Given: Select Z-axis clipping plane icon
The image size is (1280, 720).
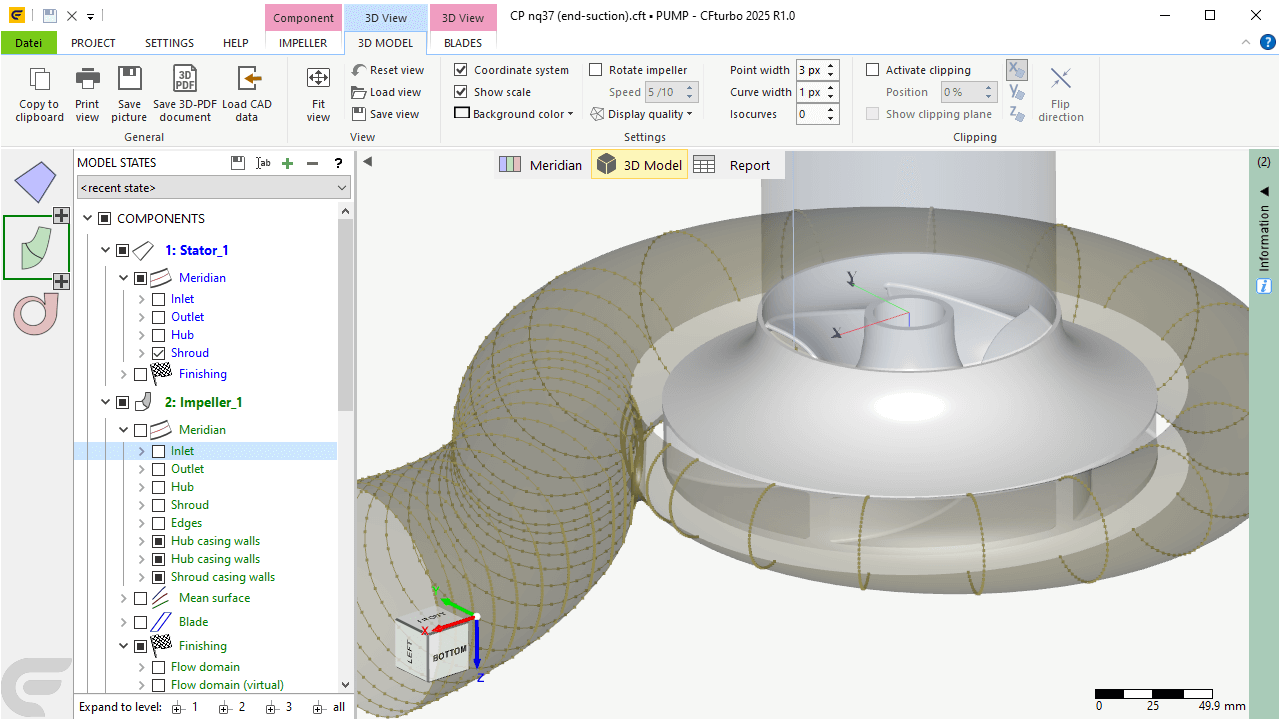Looking at the screenshot, I should coord(1017,115).
